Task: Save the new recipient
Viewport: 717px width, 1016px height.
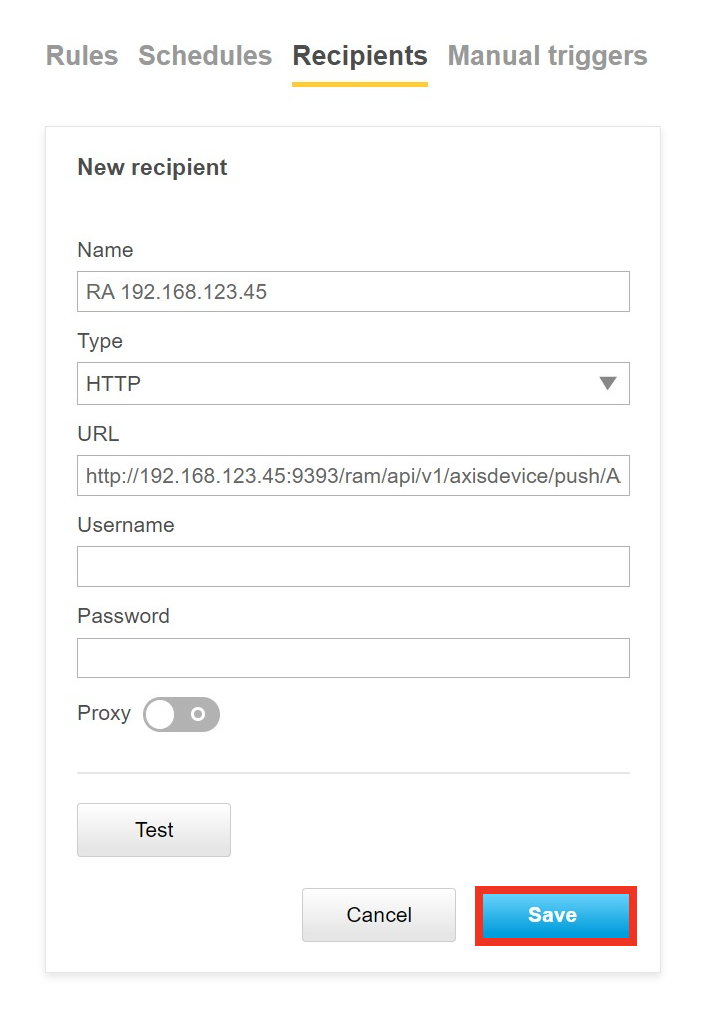Action: tap(556, 915)
